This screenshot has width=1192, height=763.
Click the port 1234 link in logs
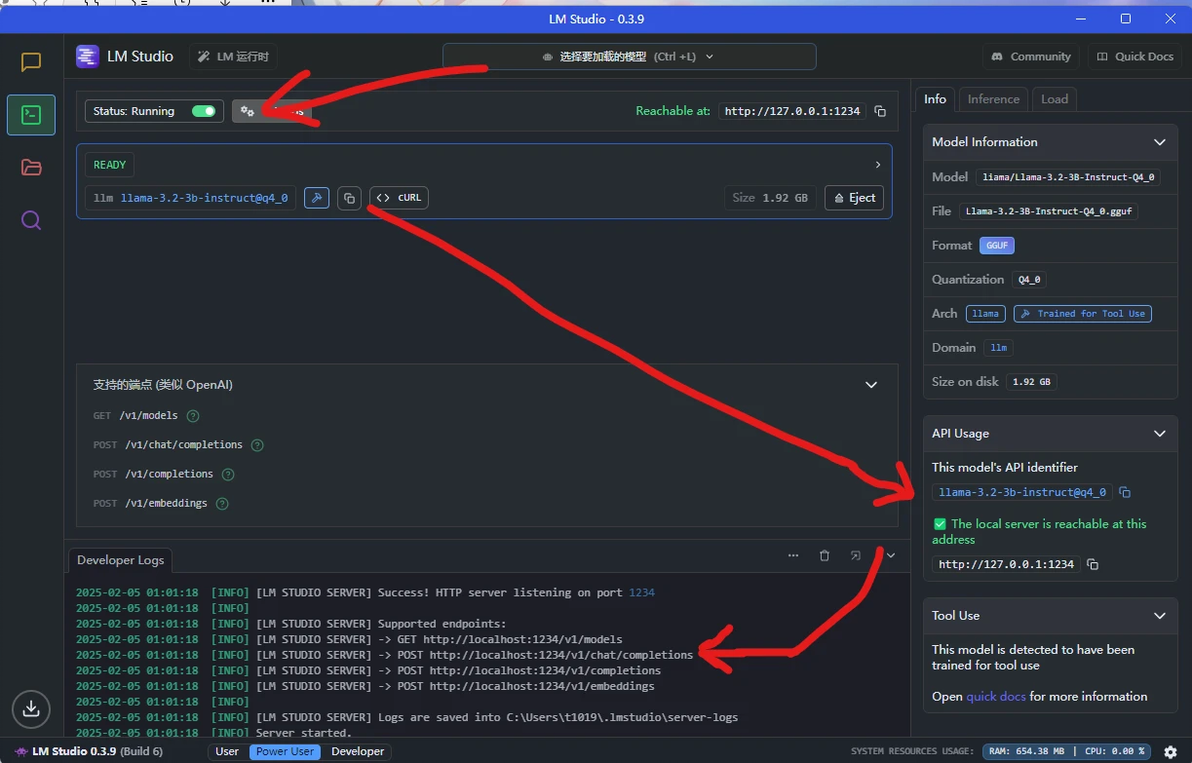coord(642,593)
